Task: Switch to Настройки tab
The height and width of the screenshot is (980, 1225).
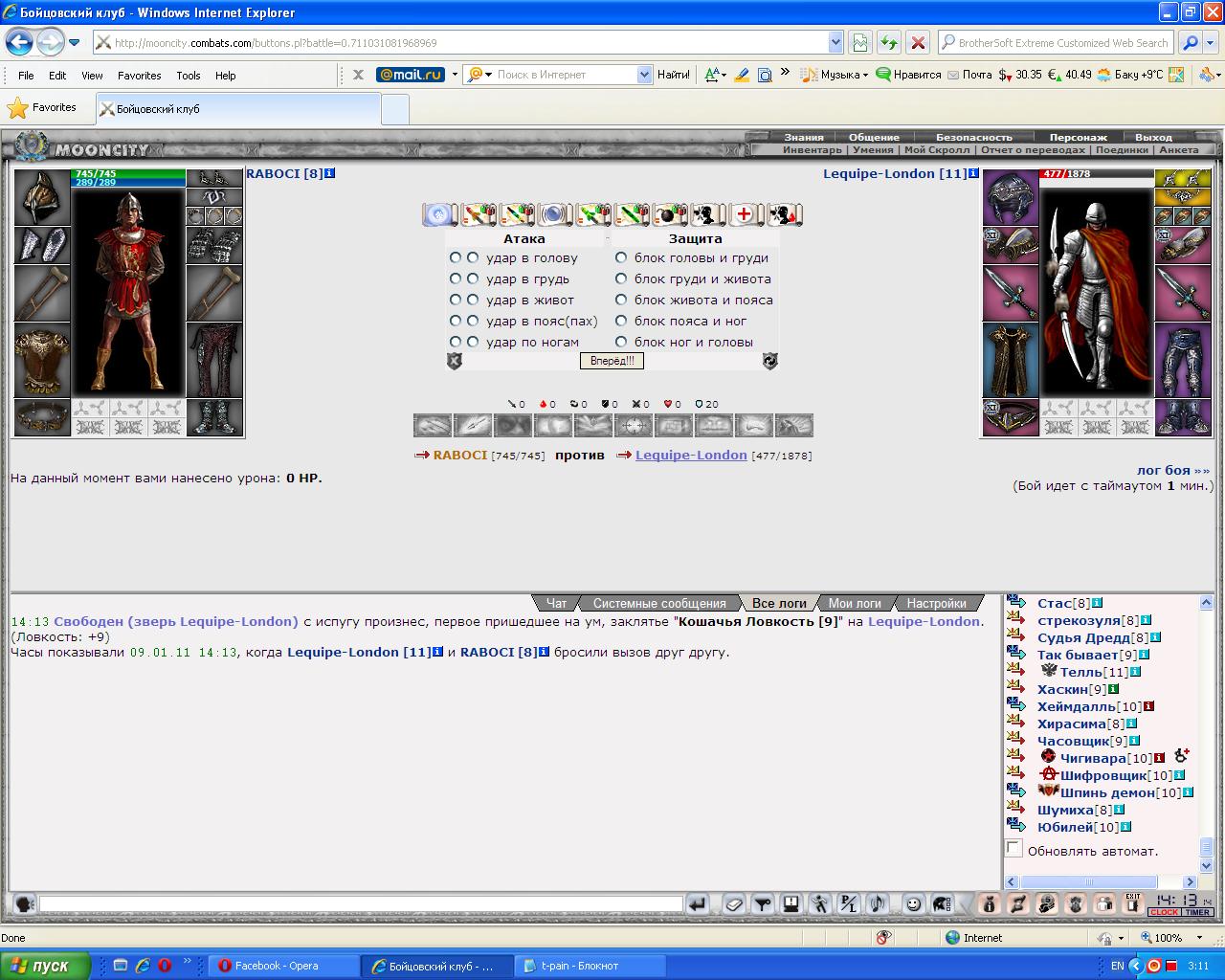Action: 936,603
